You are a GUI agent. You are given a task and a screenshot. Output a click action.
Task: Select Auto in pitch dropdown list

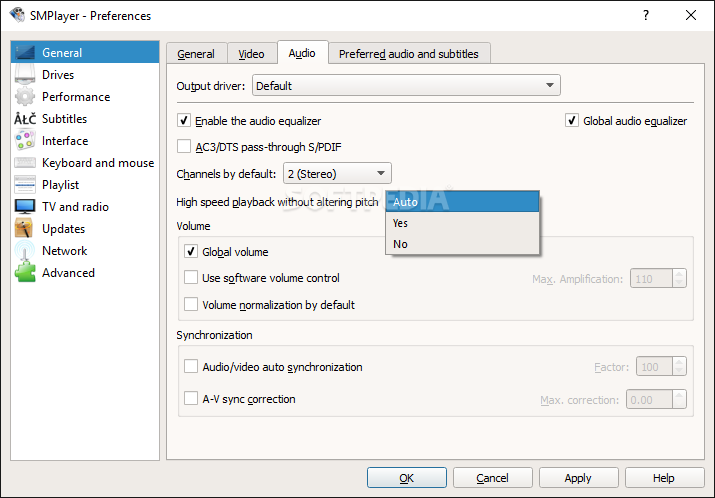point(462,202)
